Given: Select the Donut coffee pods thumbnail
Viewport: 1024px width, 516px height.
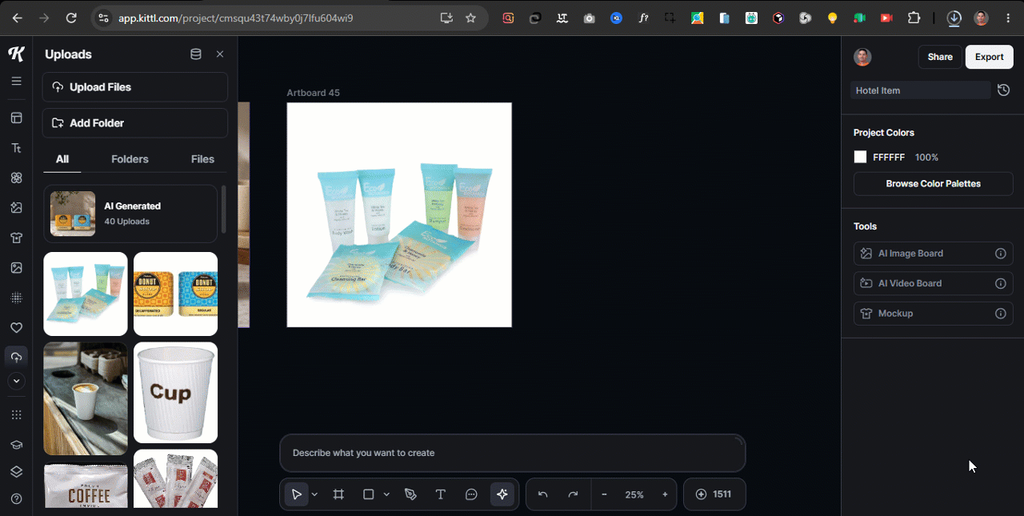Looking at the screenshot, I should [x=176, y=294].
